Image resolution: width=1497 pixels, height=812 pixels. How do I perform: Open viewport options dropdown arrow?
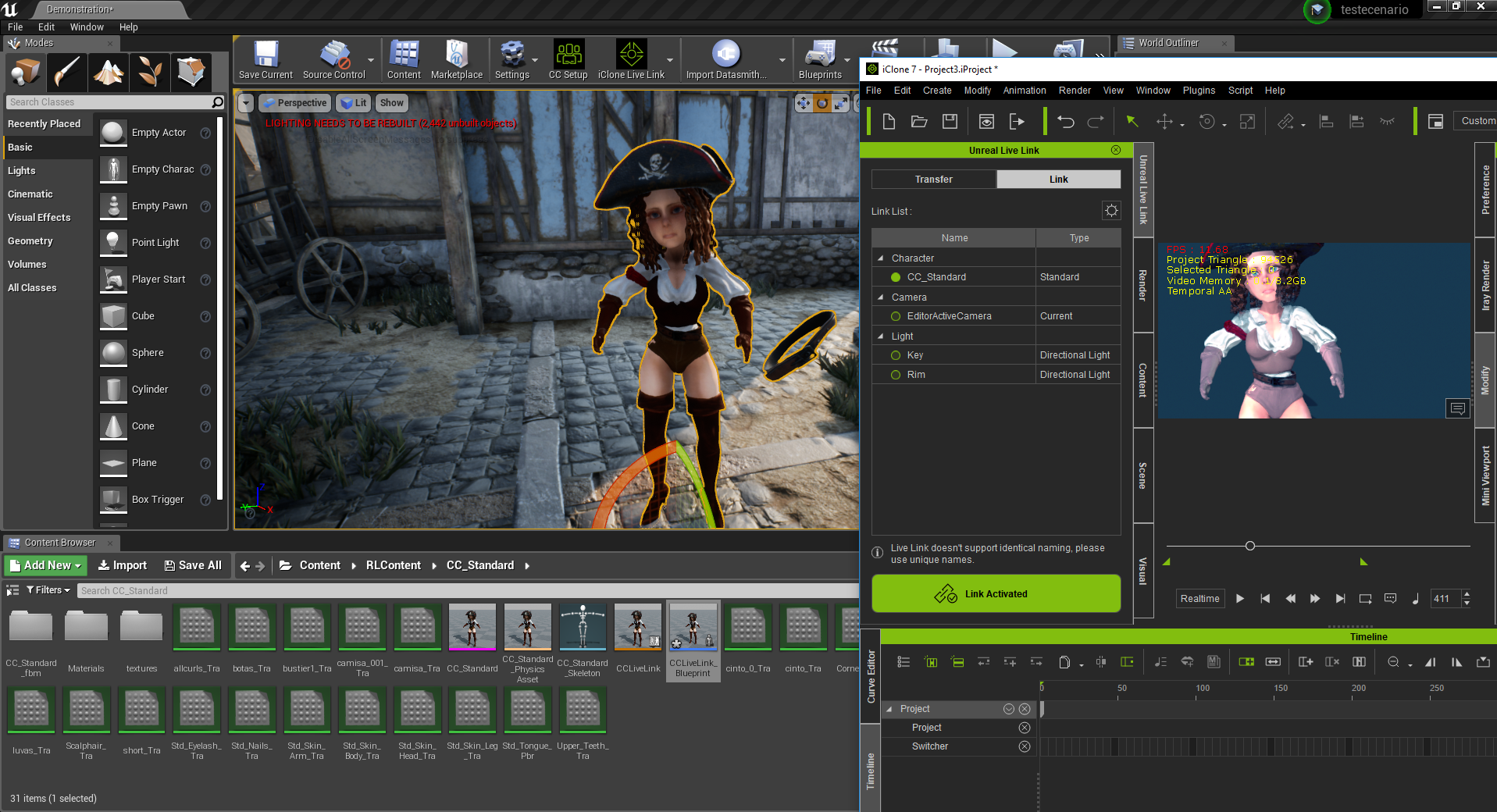coord(246,103)
